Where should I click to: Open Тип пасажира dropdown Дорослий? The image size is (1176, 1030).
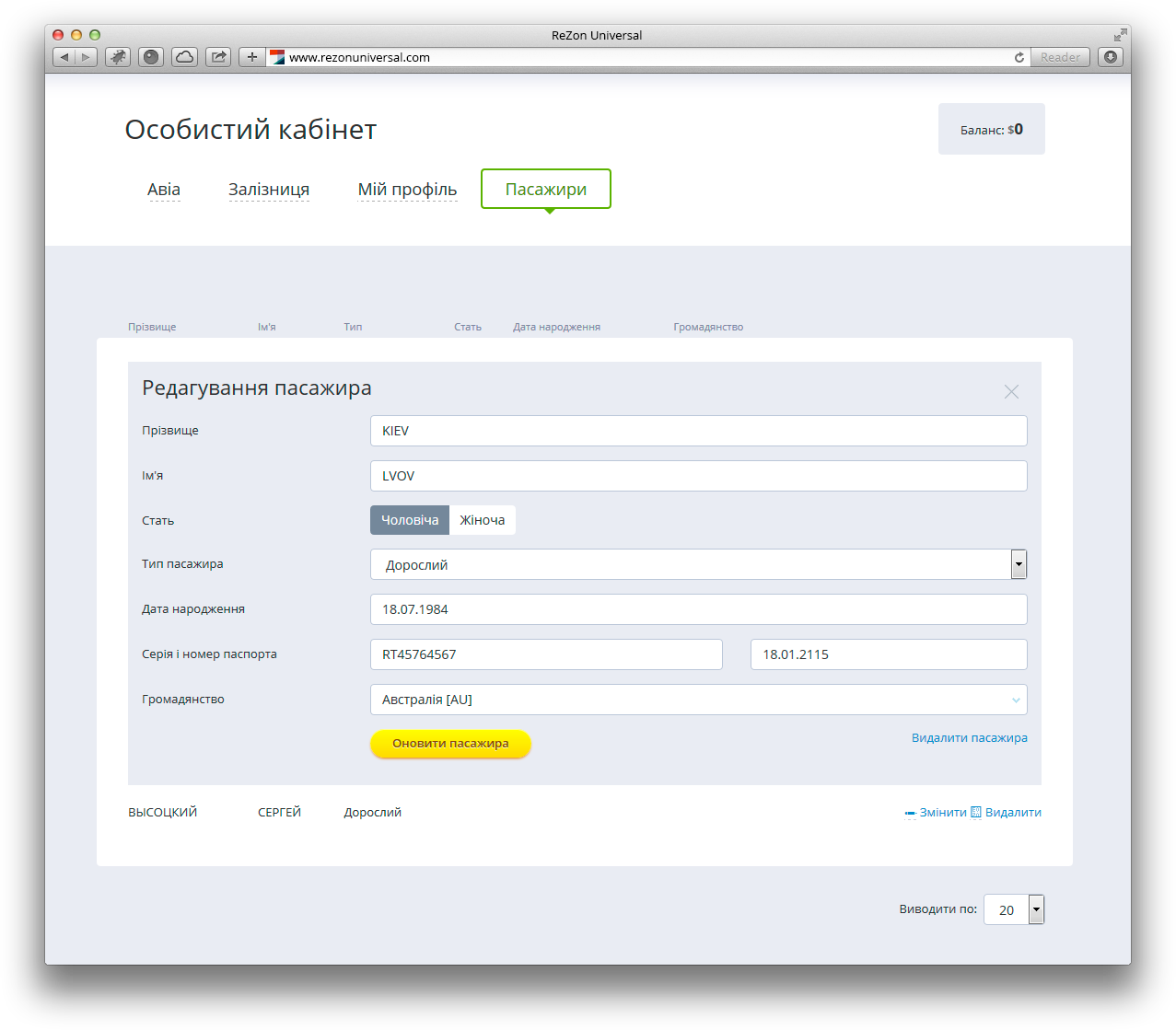coord(699,564)
